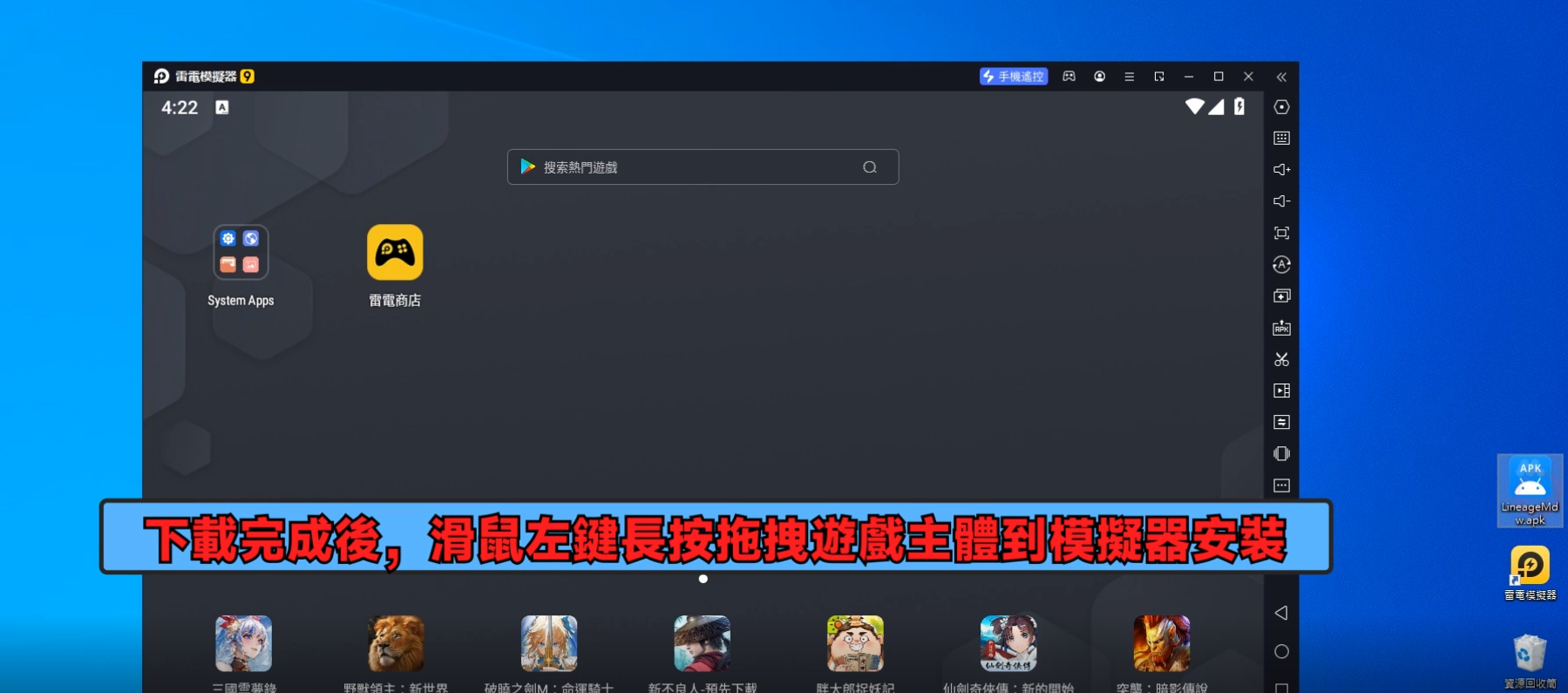Open the multi-instance add-window icon
Screen dimensions: 1568x693
[x=1281, y=296]
